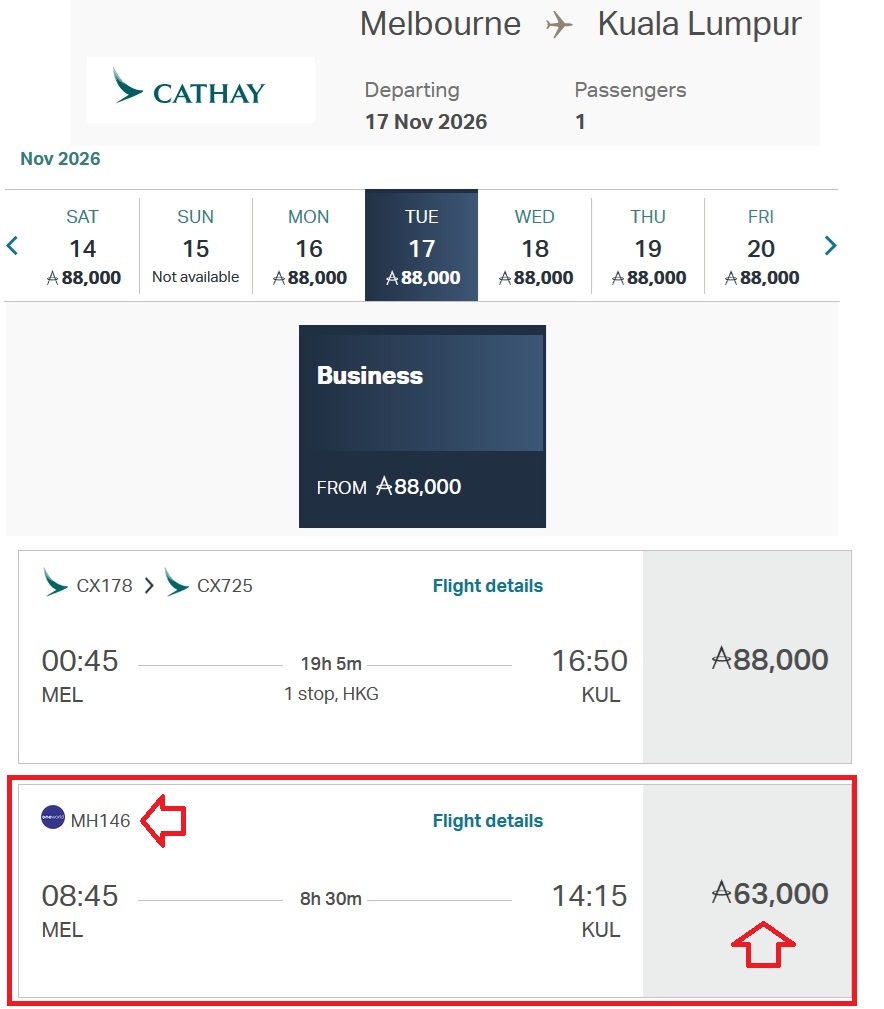Go to next week of dates
This screenshot has height=1009, width=884.
(830, 245)
